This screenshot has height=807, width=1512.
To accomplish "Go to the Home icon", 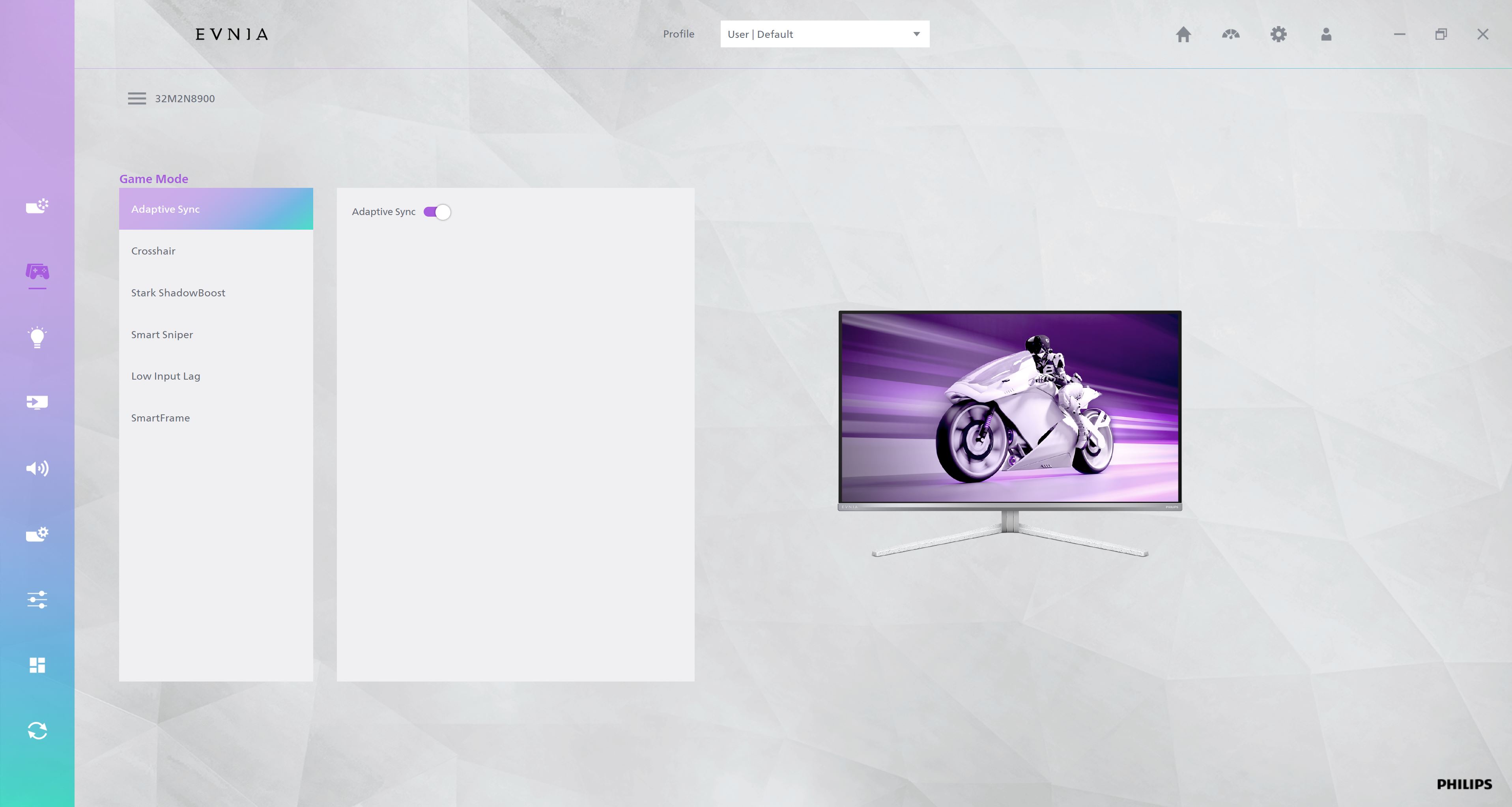I will click(x=1183, y=35).
